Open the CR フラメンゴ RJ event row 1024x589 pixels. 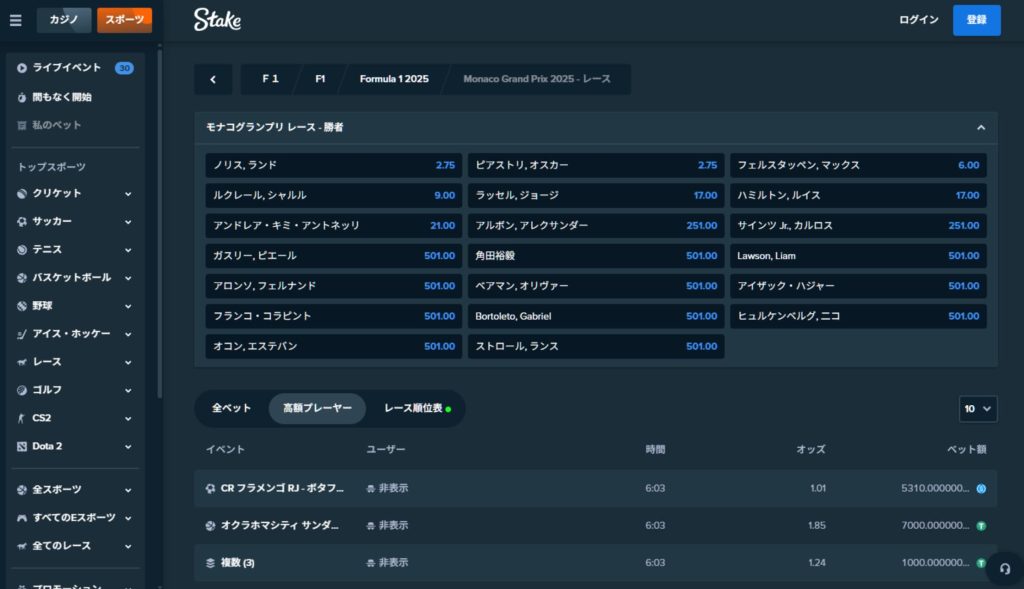tap(596, 488)
